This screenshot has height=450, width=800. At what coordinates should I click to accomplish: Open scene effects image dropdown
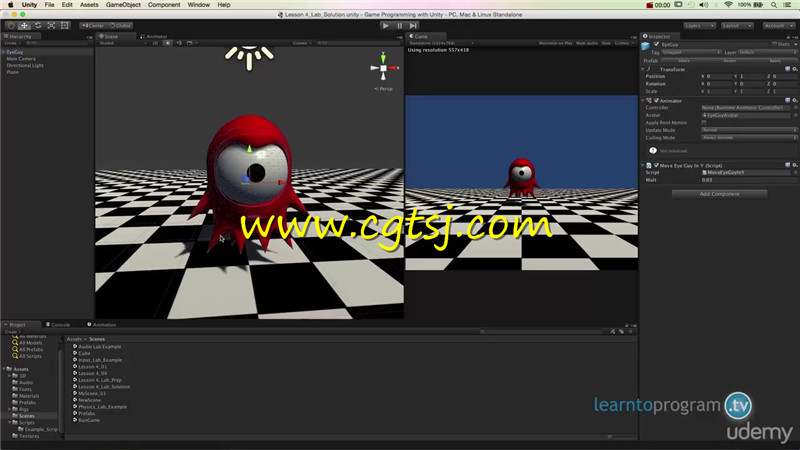[191, 43]
